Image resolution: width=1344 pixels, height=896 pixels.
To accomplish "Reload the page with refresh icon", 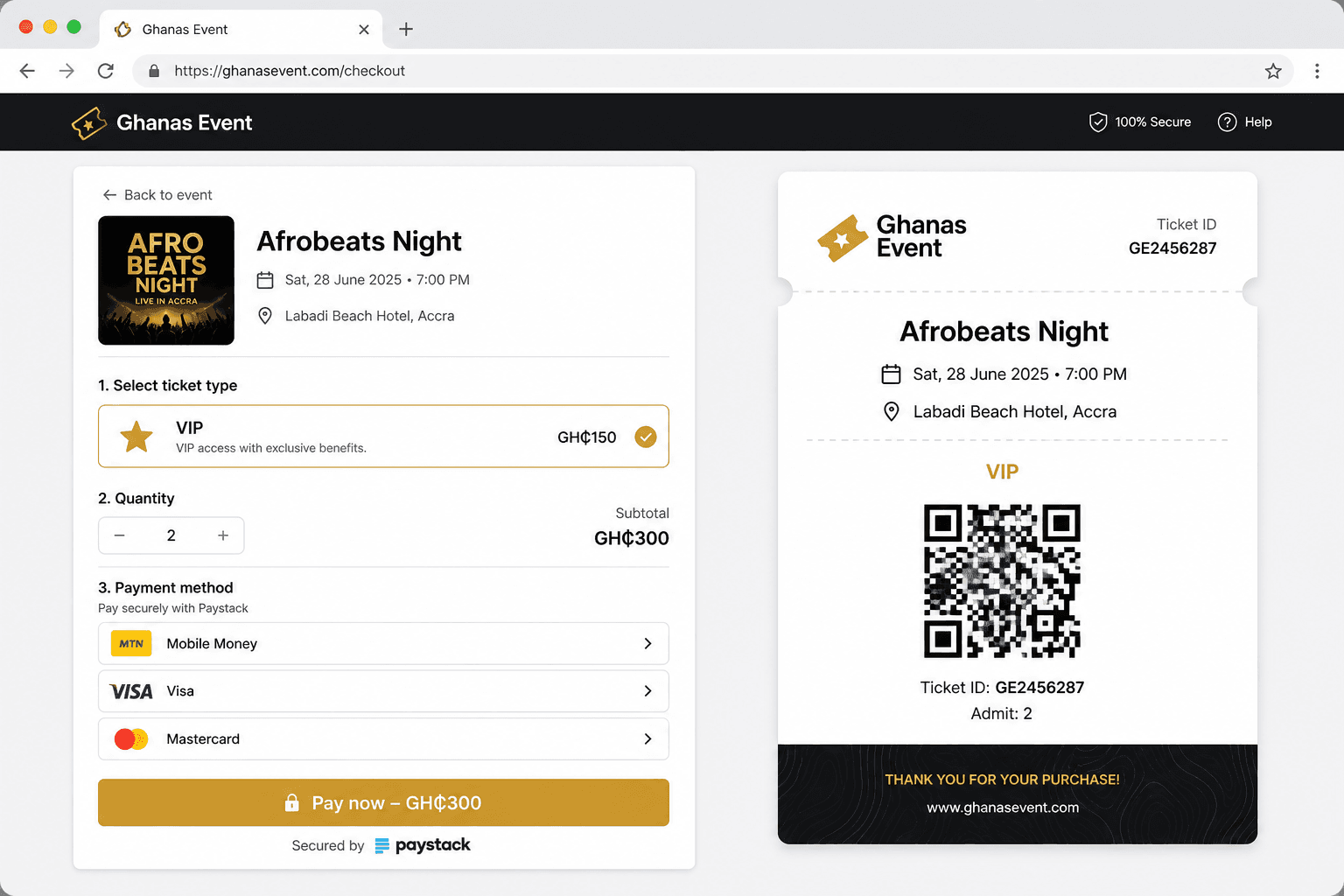I will coord(105,71).
